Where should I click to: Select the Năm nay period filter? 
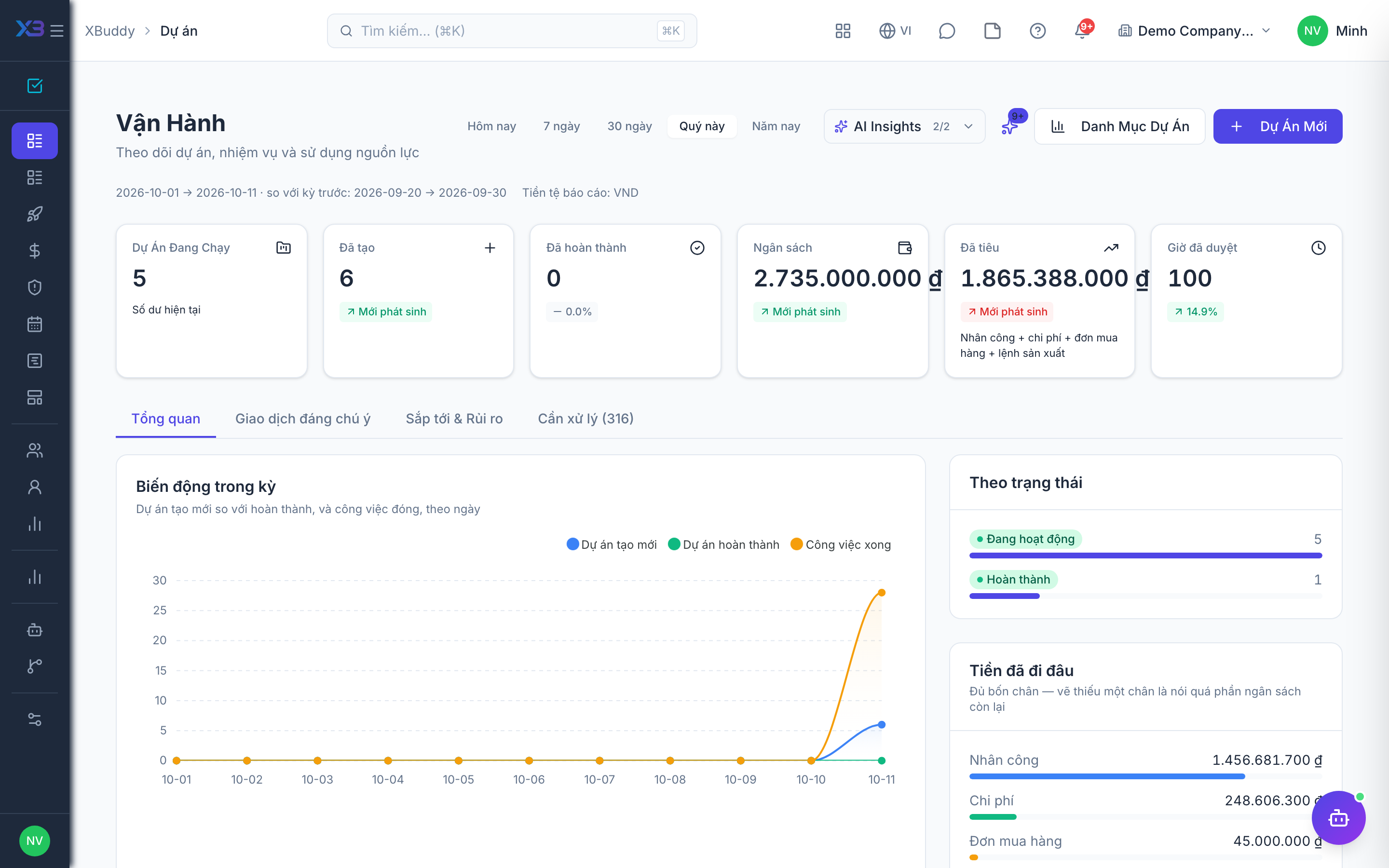tap(776, 126)
